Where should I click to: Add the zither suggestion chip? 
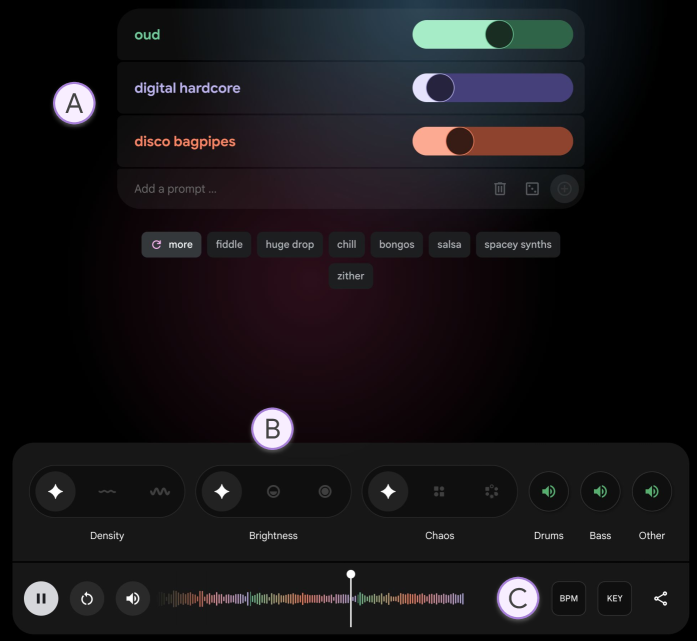(351, 276)
